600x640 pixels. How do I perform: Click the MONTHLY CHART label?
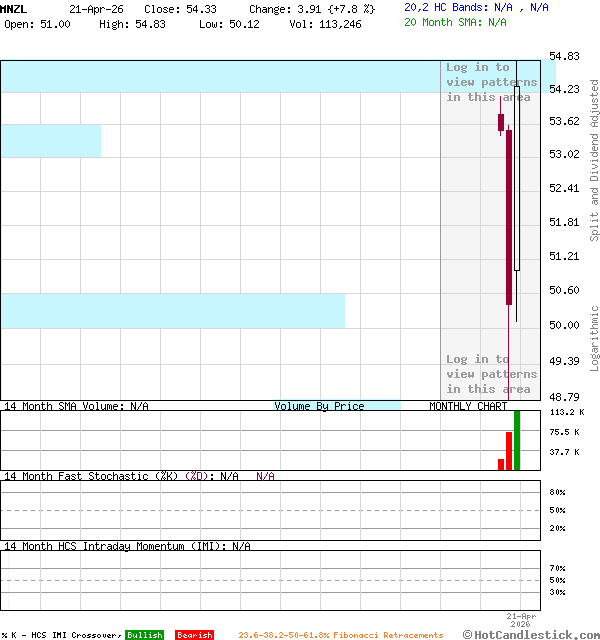pyautogui.click(x=468, y=406)
